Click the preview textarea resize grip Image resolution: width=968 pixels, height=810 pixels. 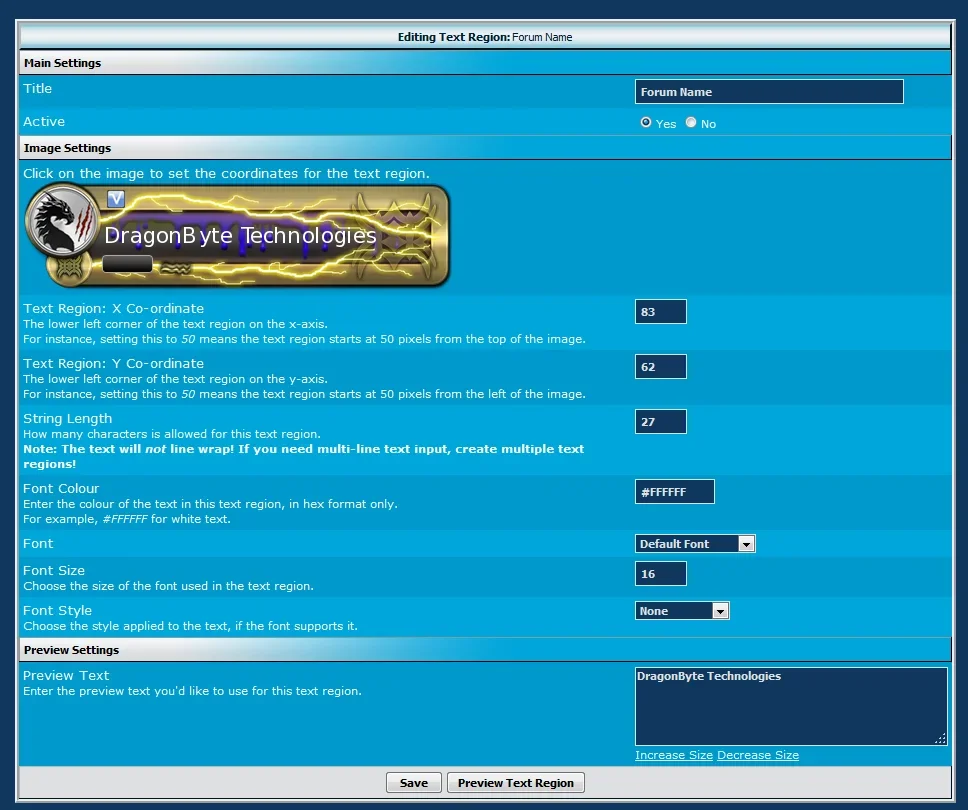[940, 738]
